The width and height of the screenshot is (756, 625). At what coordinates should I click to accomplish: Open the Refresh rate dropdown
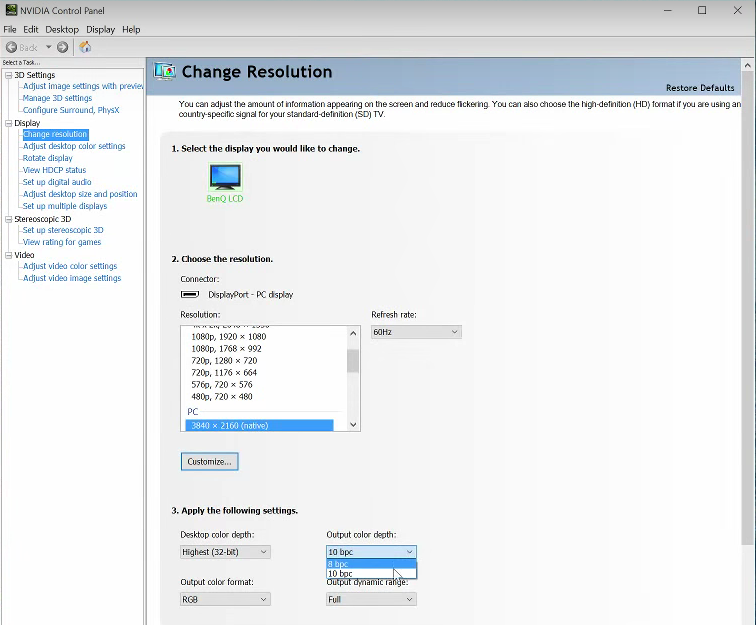pyautogui.click(x=415, y=332)
